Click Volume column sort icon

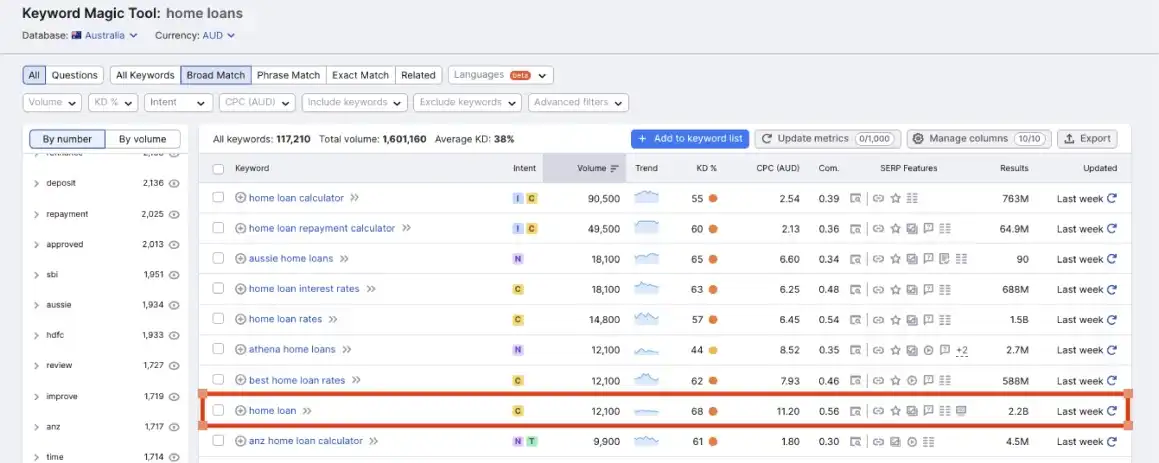[614, 169]
